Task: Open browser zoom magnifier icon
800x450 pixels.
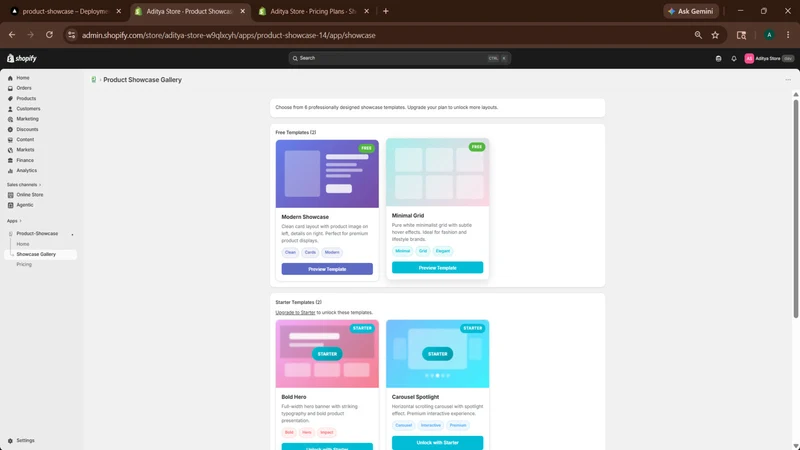Action: point(698,35)
